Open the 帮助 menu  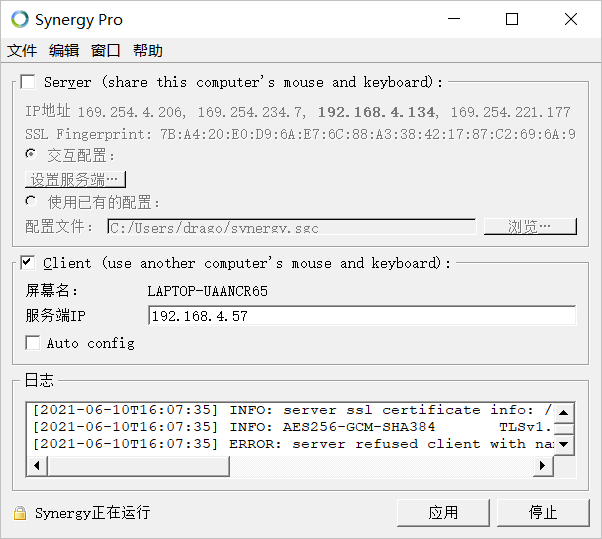point(148,50)
